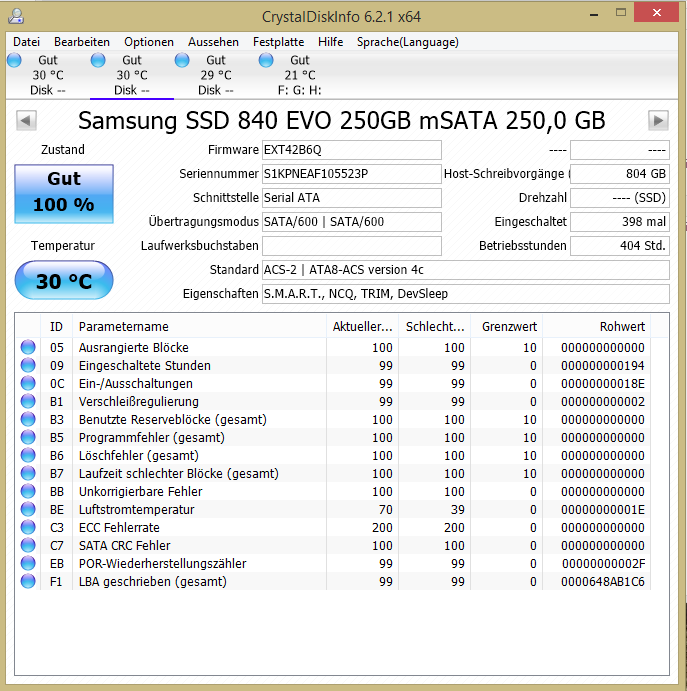The image size is (687, 691).
Task: Click status orb for POR-Wiederherstellungszähler row
Action: pyautogui.click(x=28, y=564)
